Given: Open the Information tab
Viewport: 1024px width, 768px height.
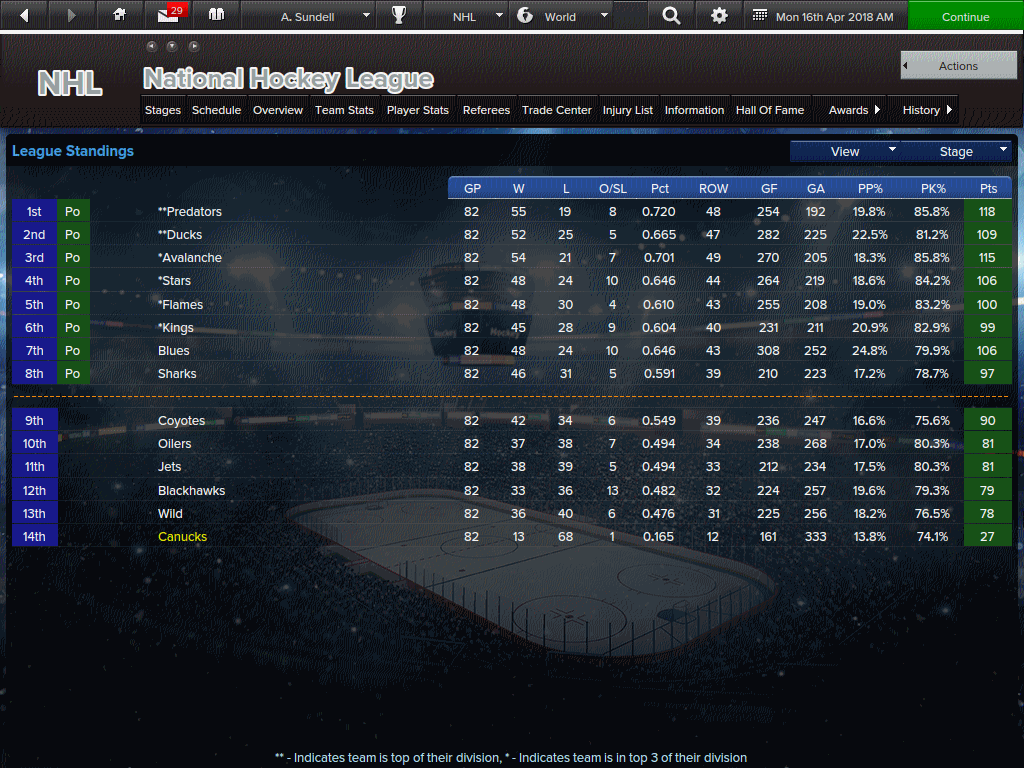Looking at the screenshot, I should pos(694,110).
